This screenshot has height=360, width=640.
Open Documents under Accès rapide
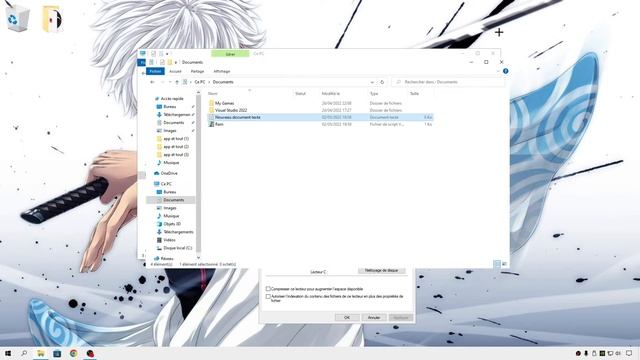click(173, 122)
